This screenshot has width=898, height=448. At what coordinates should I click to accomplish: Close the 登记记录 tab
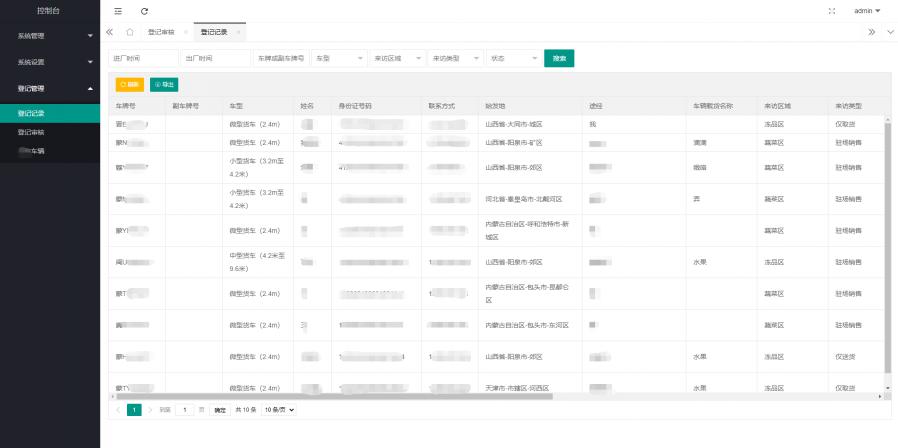point(238,32)
